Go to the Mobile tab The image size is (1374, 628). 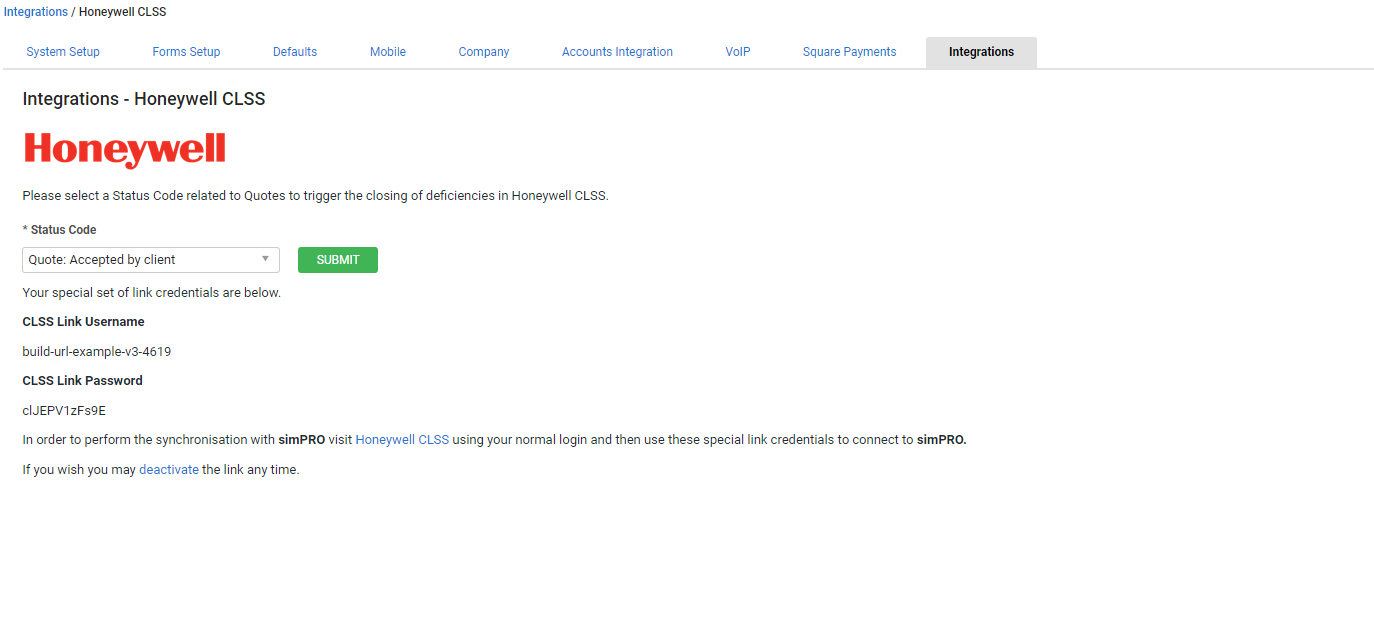click(x=387, y=51)
